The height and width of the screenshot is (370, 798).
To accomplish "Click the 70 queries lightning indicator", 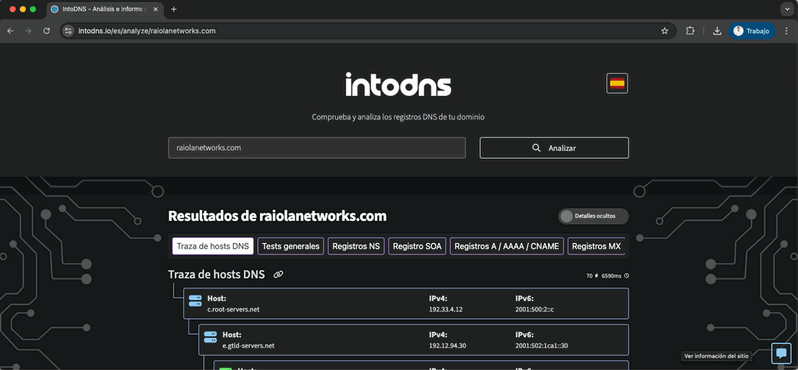I will (592, 276).
